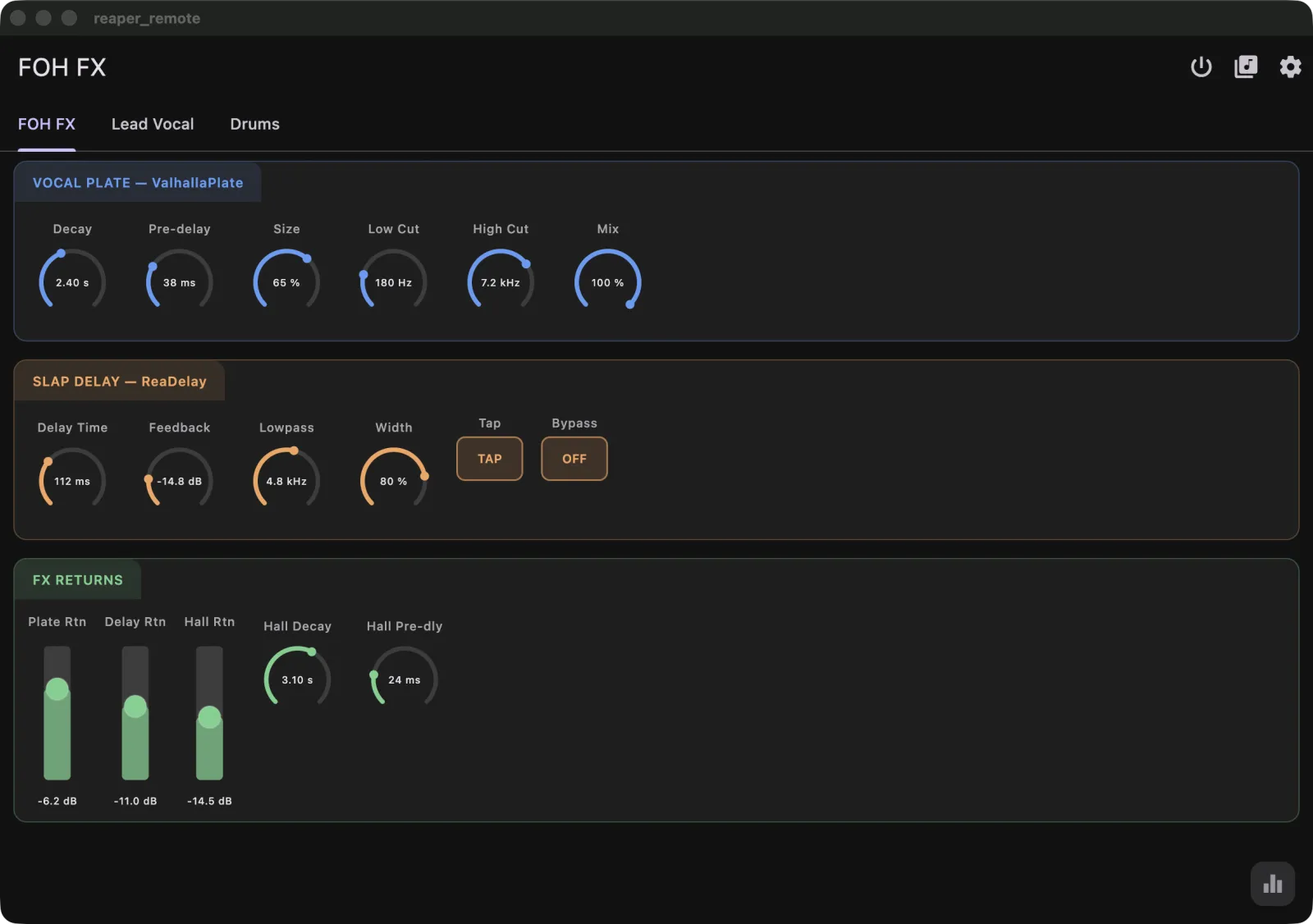Screen dimensions: 1313x924
Task: Click the SLAP DELAY — ReaDelay header
Action: tap(120, 382)
